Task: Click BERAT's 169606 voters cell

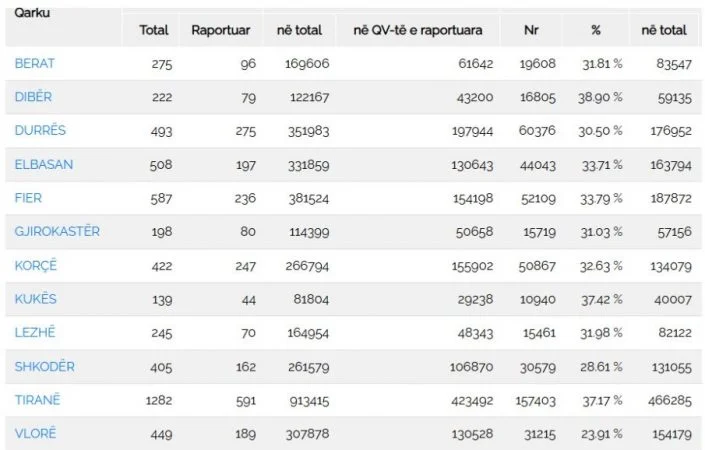Action: [x=307, y=64]
